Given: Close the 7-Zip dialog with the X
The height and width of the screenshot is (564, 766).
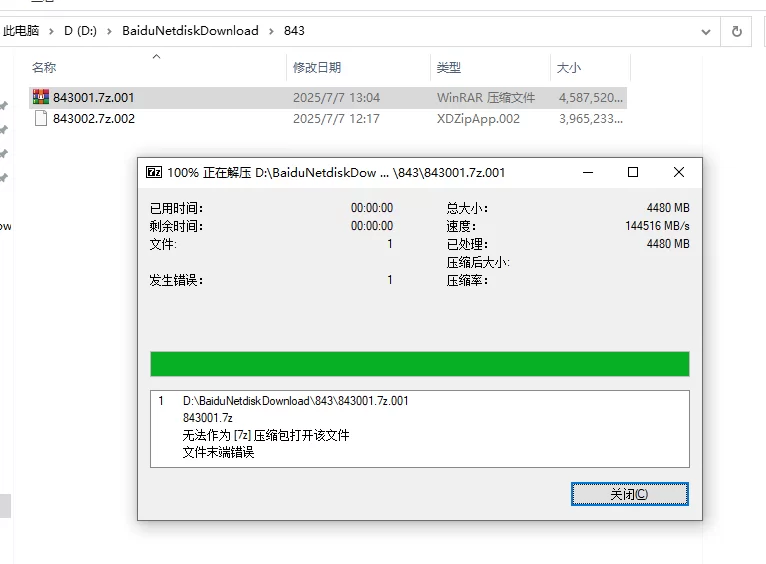Looking at the screenshot, I should 679,172.
